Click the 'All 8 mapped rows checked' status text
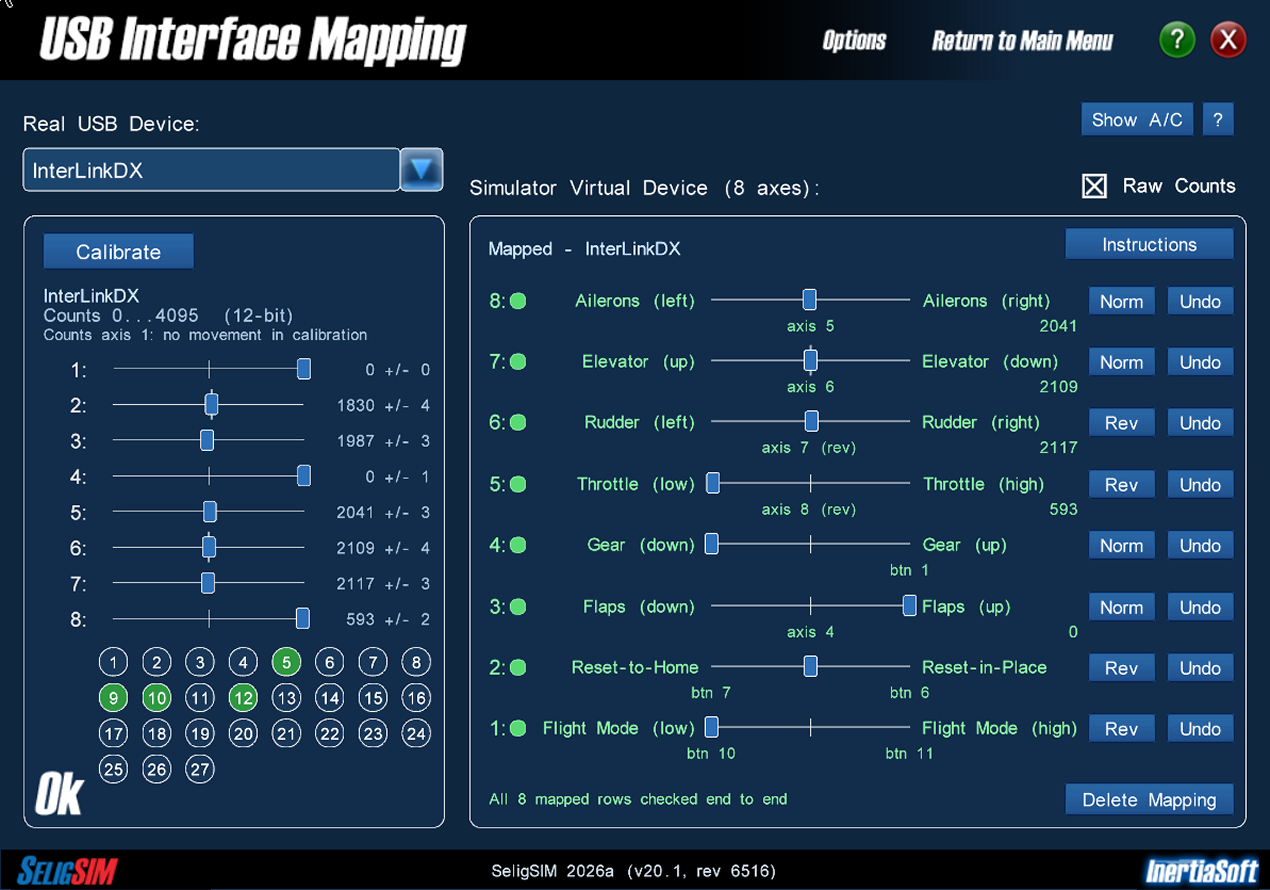The image size is (1270, 890). [638, 799]
